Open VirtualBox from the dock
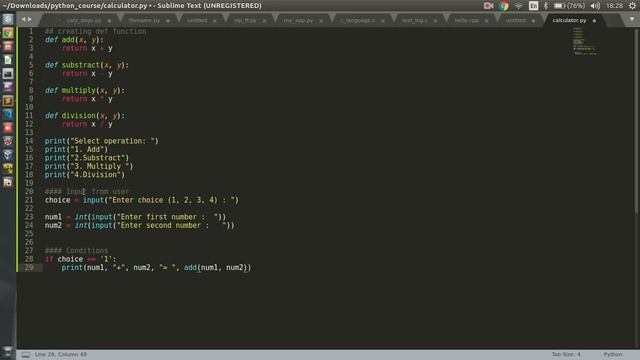640x360 pixels. [8, 155]
